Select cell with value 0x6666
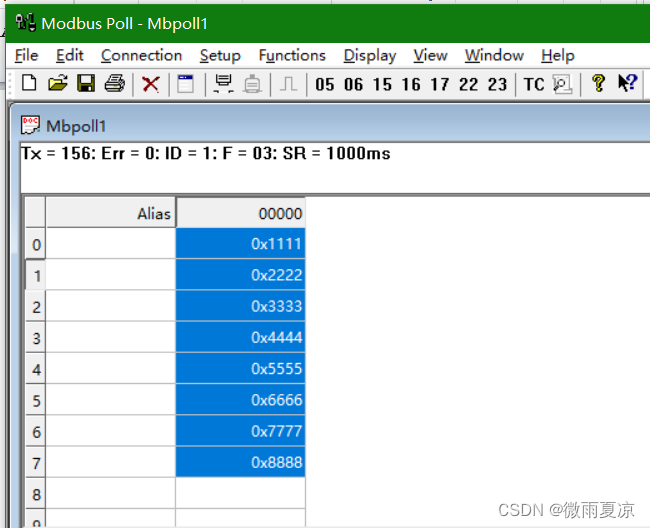This screenshot has height=528, width=650. tap(240, 400)
